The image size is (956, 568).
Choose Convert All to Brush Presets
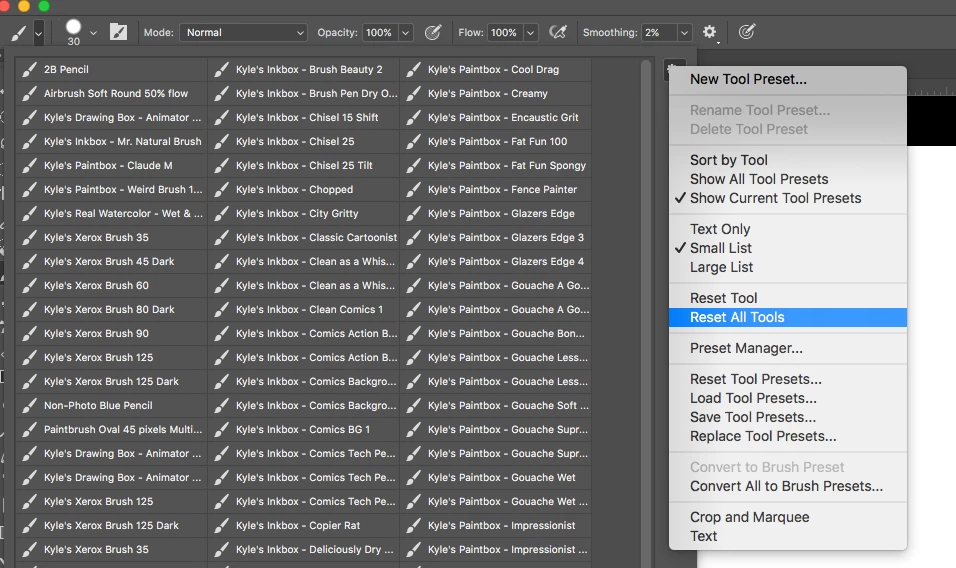[788, 486]
